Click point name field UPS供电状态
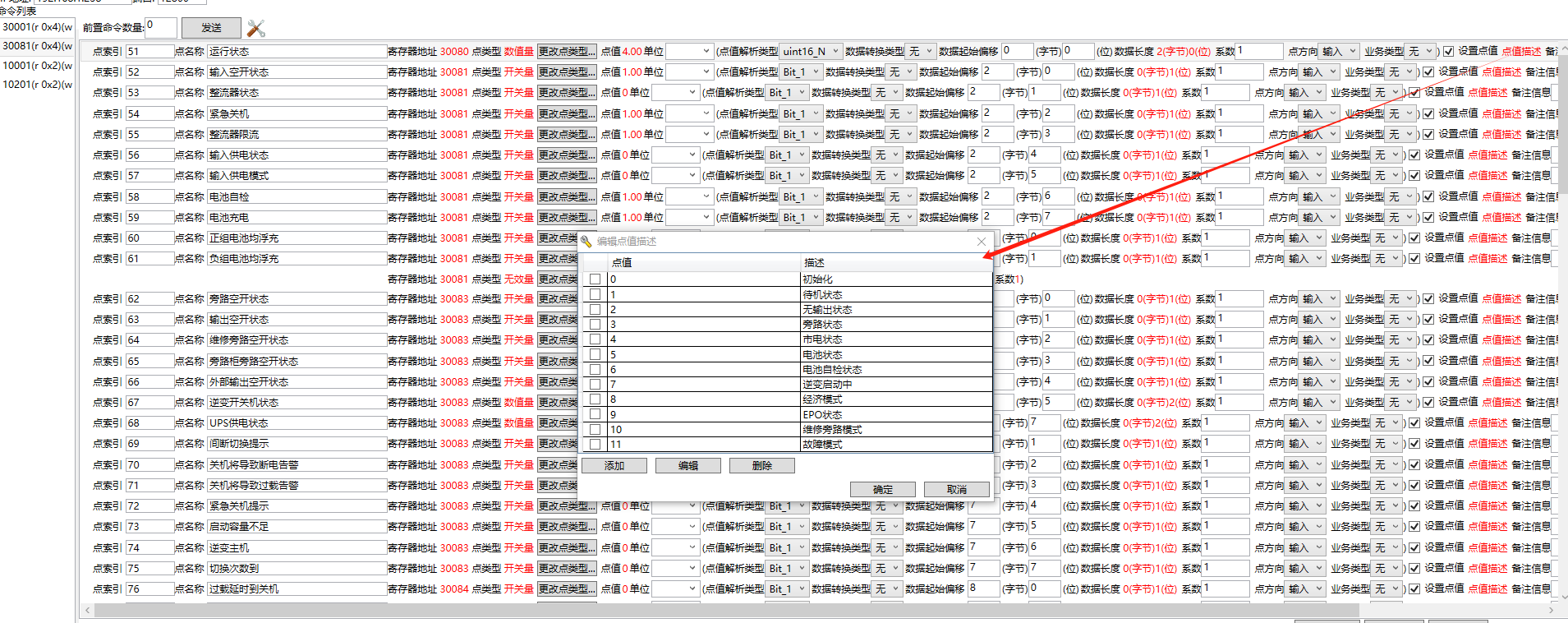 (297, 422)
